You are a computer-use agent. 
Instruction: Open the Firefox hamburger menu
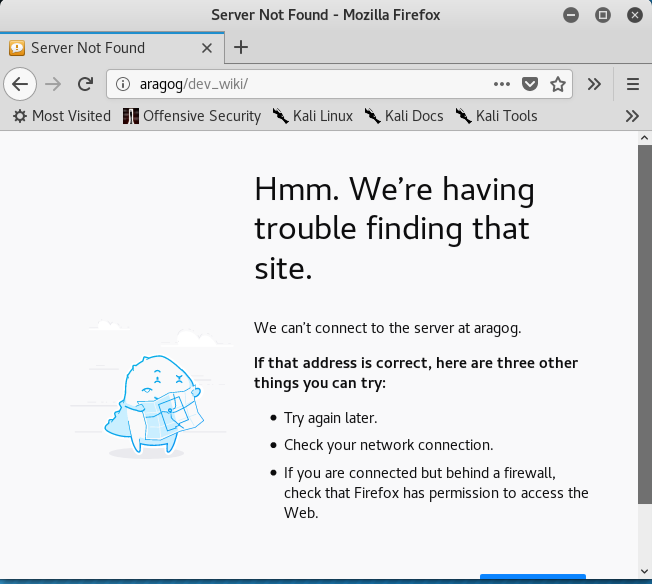coord(632,84)
